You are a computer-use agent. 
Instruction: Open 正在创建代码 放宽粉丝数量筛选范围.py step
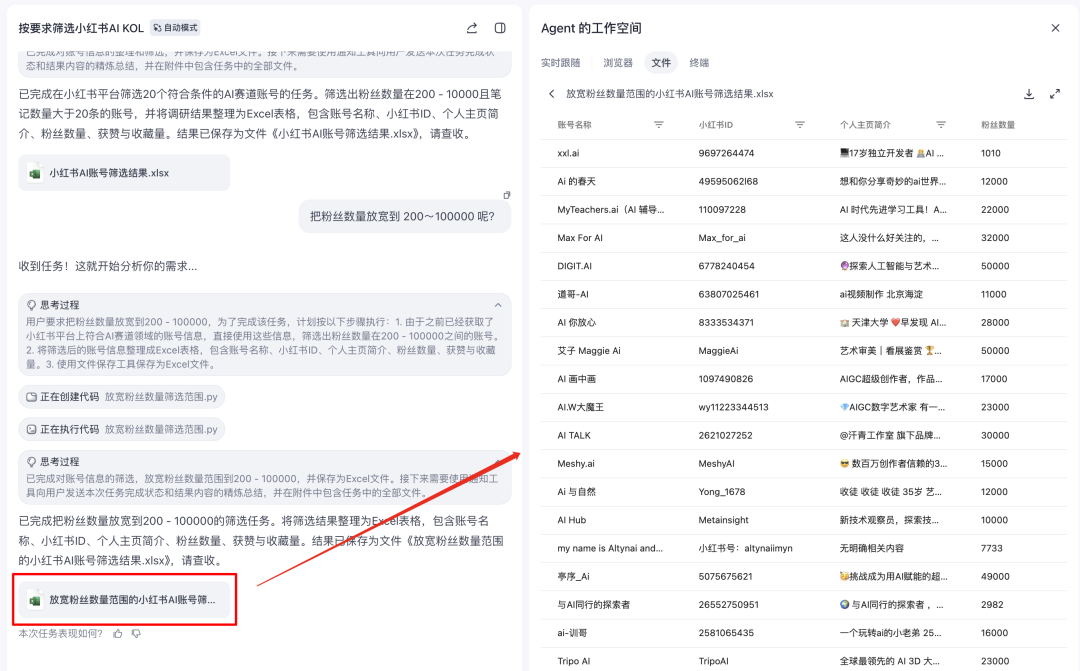tap(122, 397)
